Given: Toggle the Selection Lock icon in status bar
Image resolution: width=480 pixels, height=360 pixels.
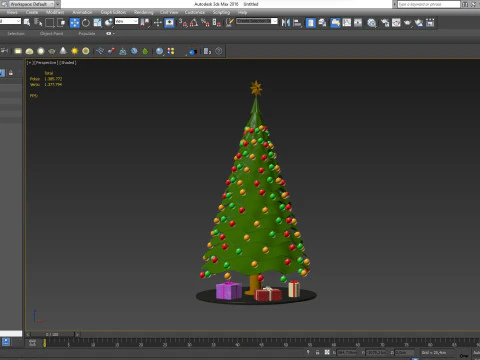Looking at the screenshot, I should tap(317, 352).
